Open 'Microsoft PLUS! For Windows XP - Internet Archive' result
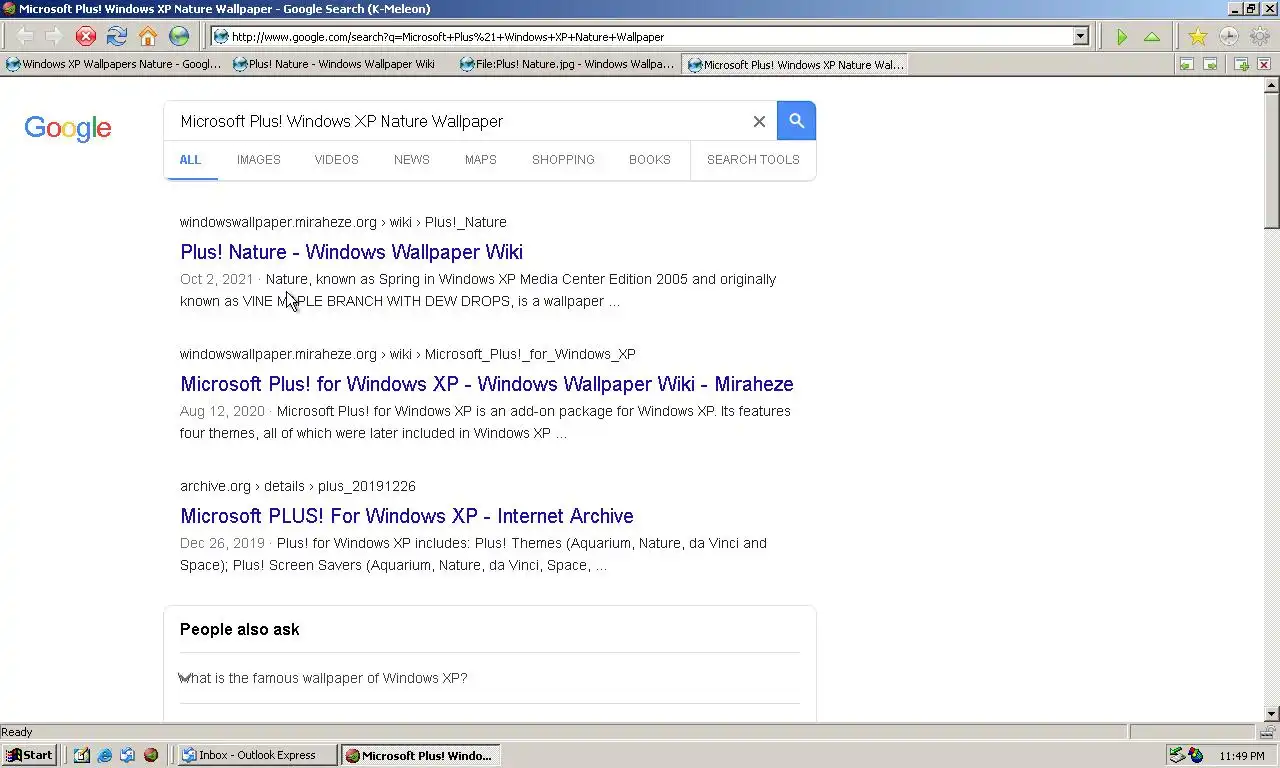Viewport: 1280px width, 768px height. (407, 516)
